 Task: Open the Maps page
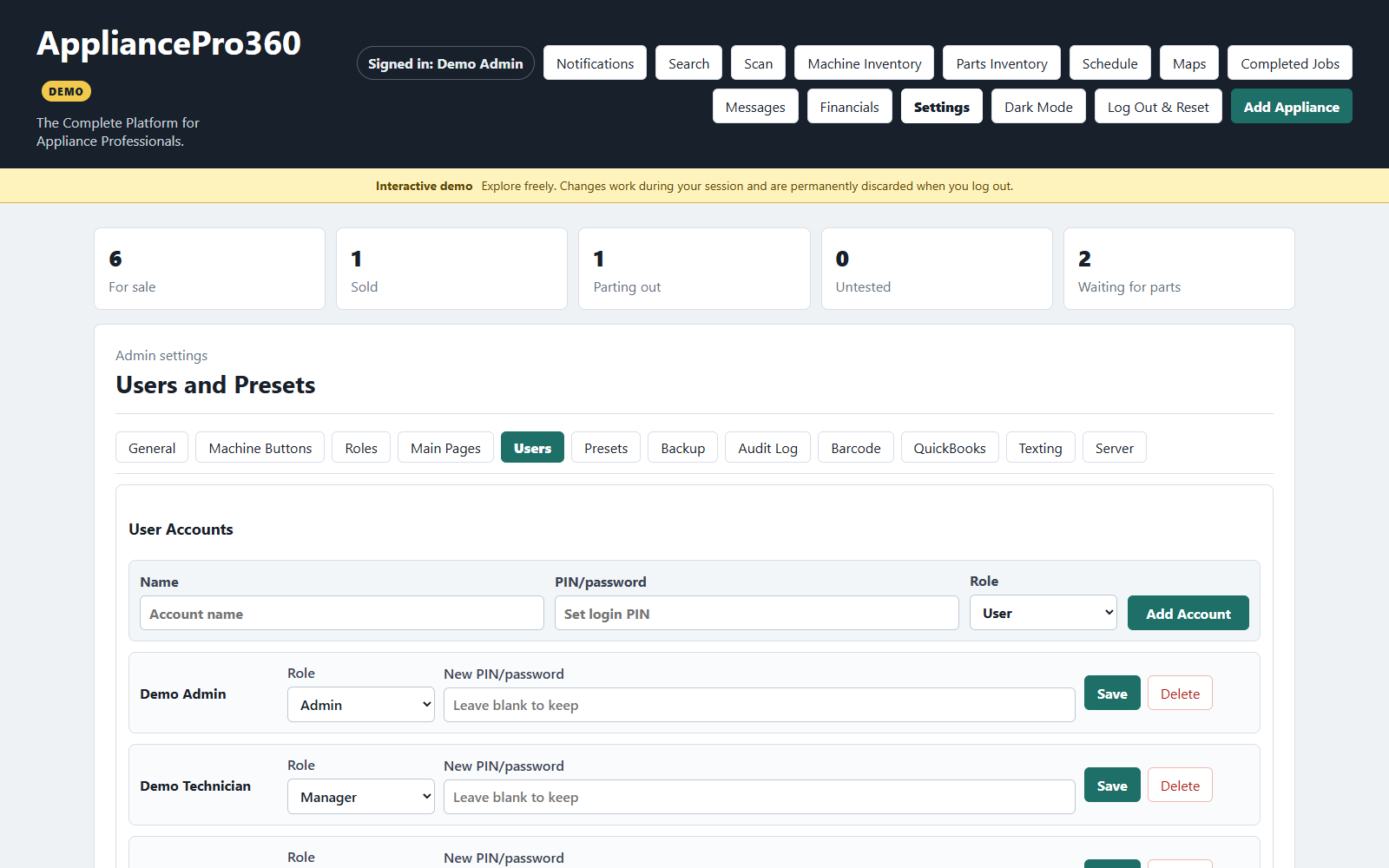click(x=1188, y=63)
